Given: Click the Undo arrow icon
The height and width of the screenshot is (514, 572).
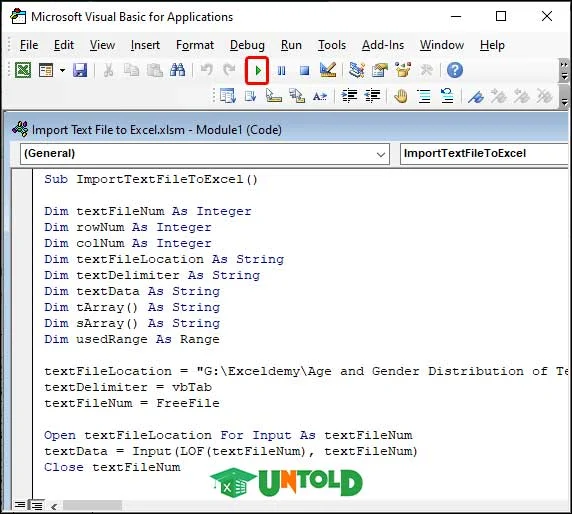Looking at the screenshot, I should pyautogui.click(x=207, y=70).
